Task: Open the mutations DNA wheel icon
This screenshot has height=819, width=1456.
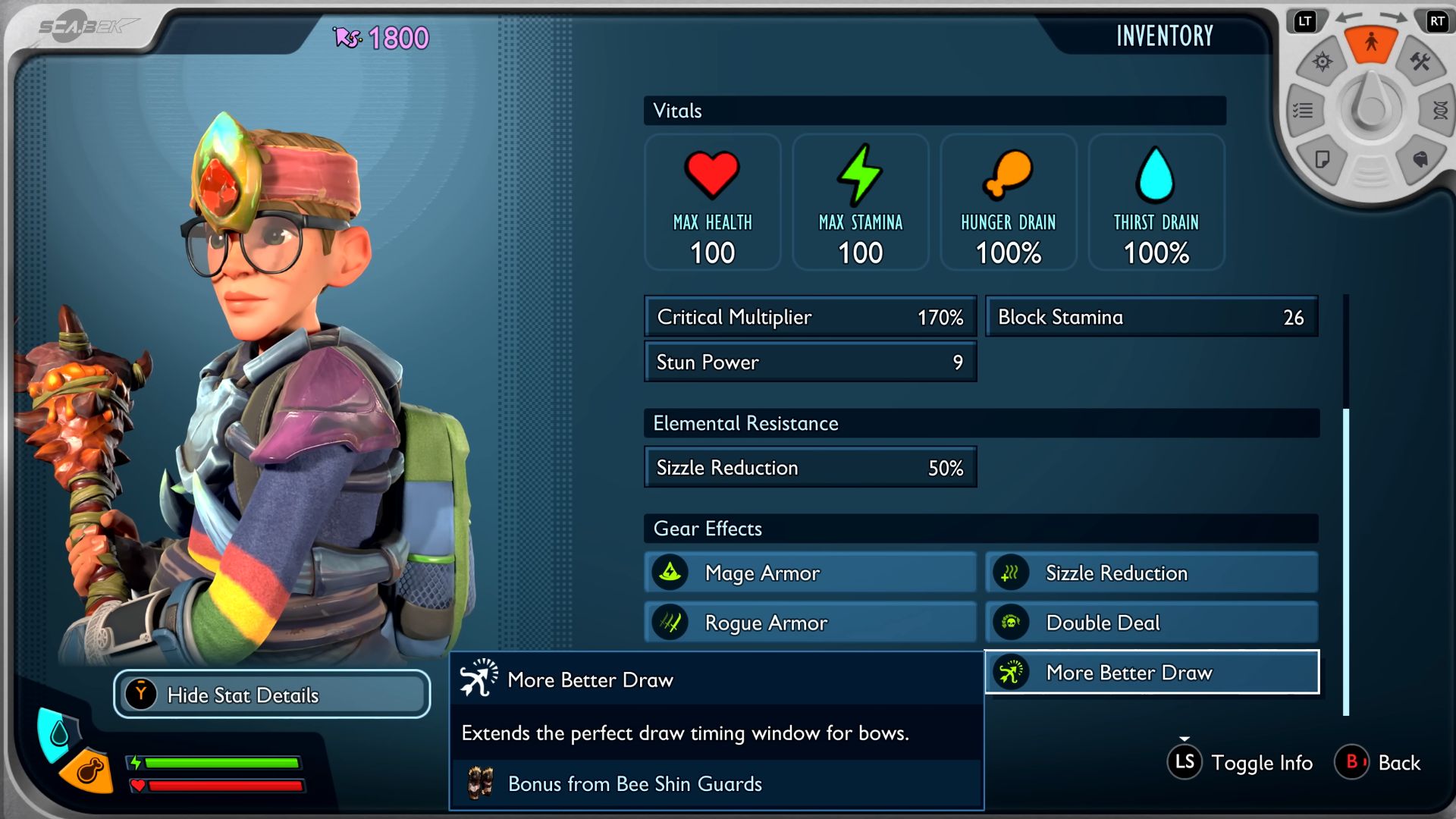Action: click(1439, 111)
